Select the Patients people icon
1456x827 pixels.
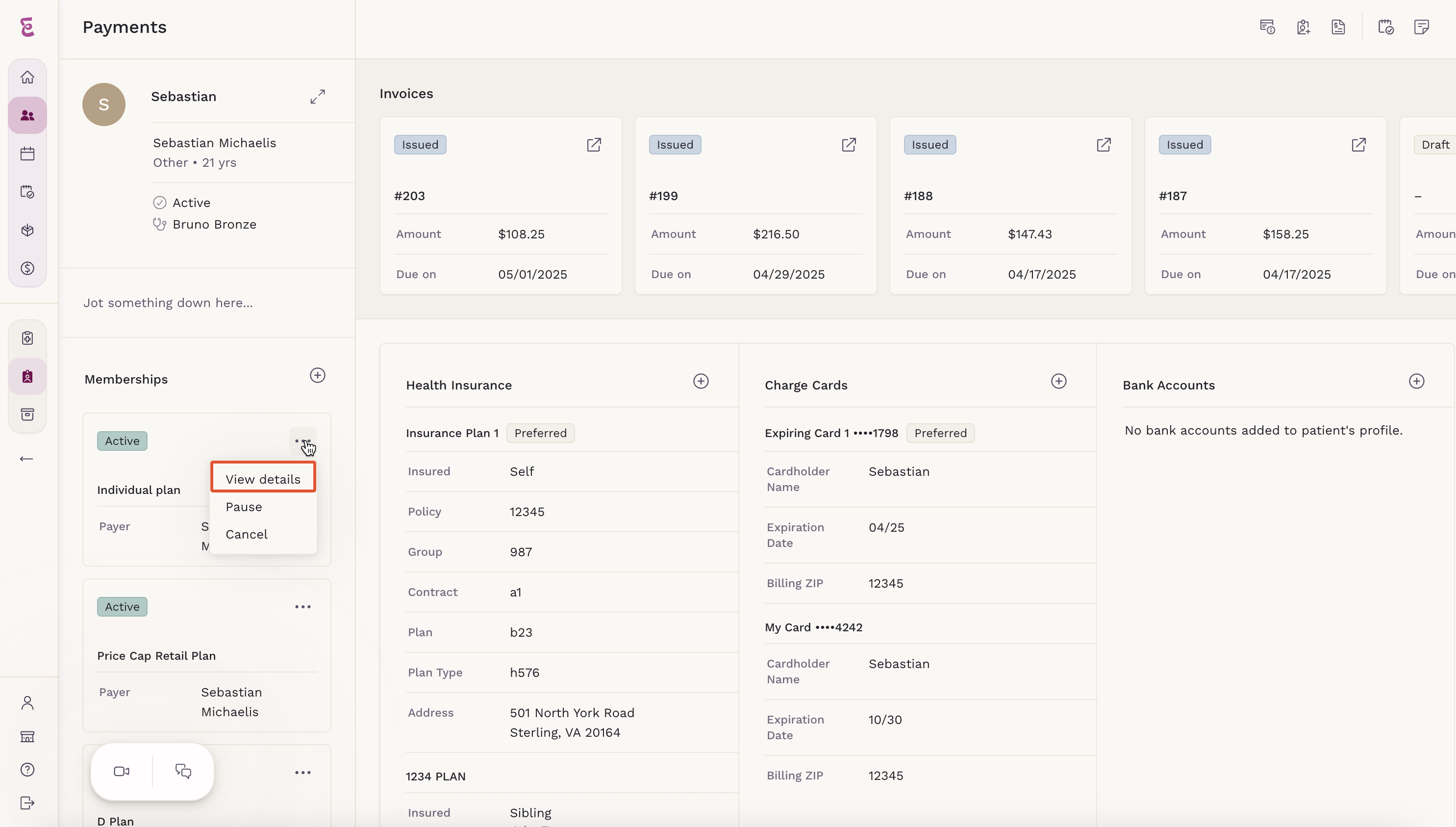click(27, 115)
